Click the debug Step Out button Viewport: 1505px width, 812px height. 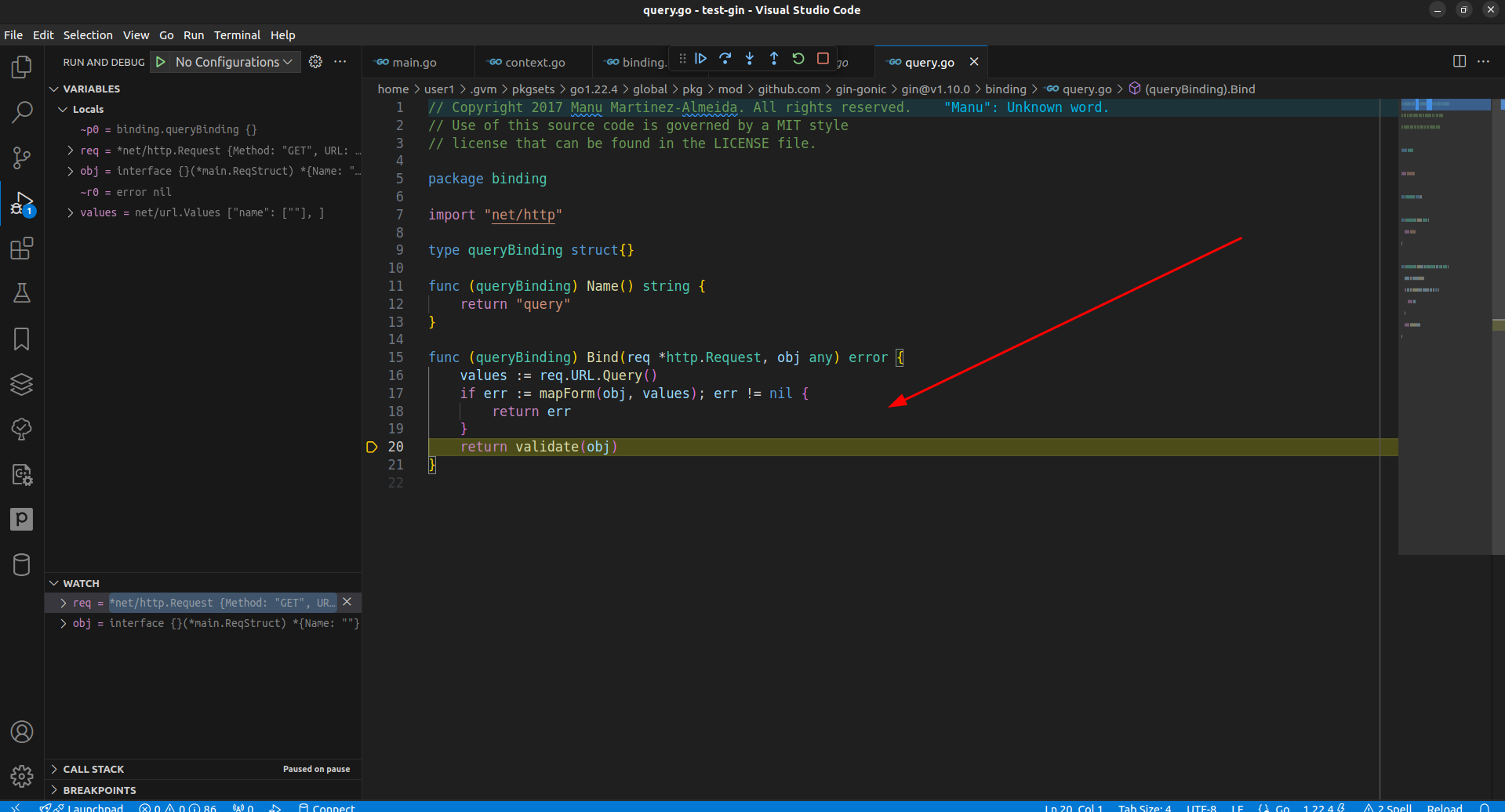click(x=774, y=59)
